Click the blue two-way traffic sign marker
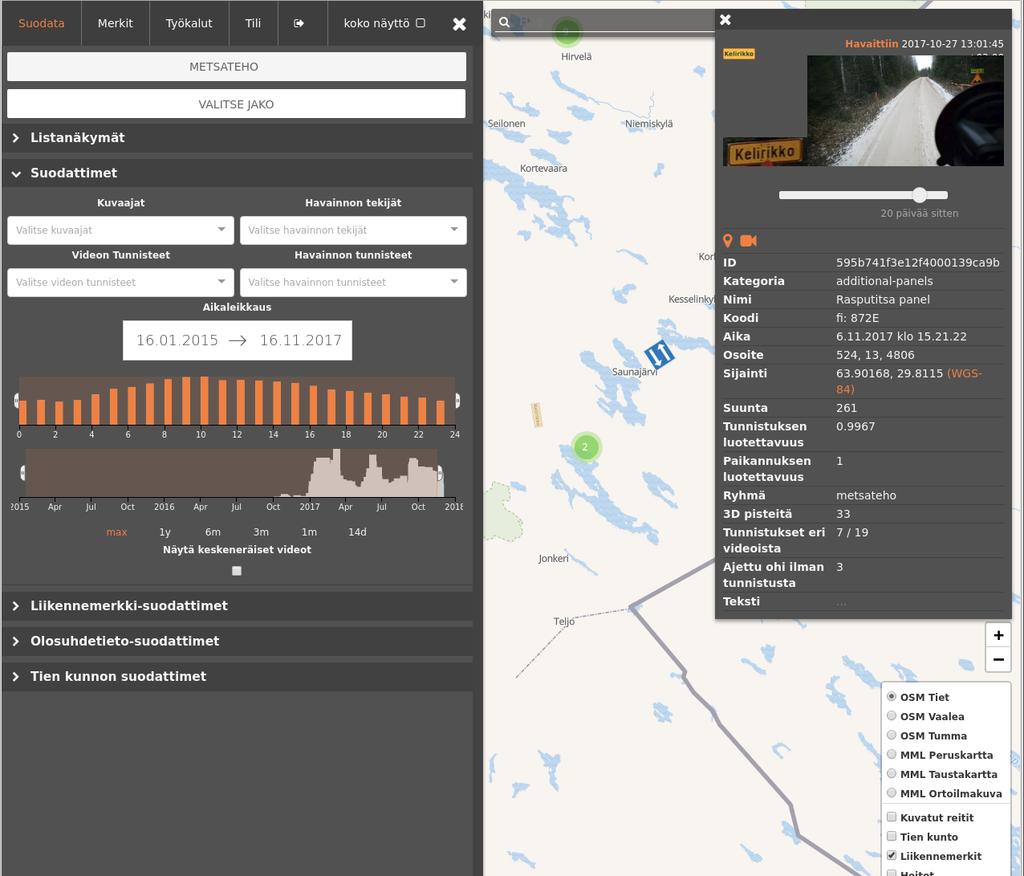This screenshot has height=876, width=1024. (x=659, y=353)
